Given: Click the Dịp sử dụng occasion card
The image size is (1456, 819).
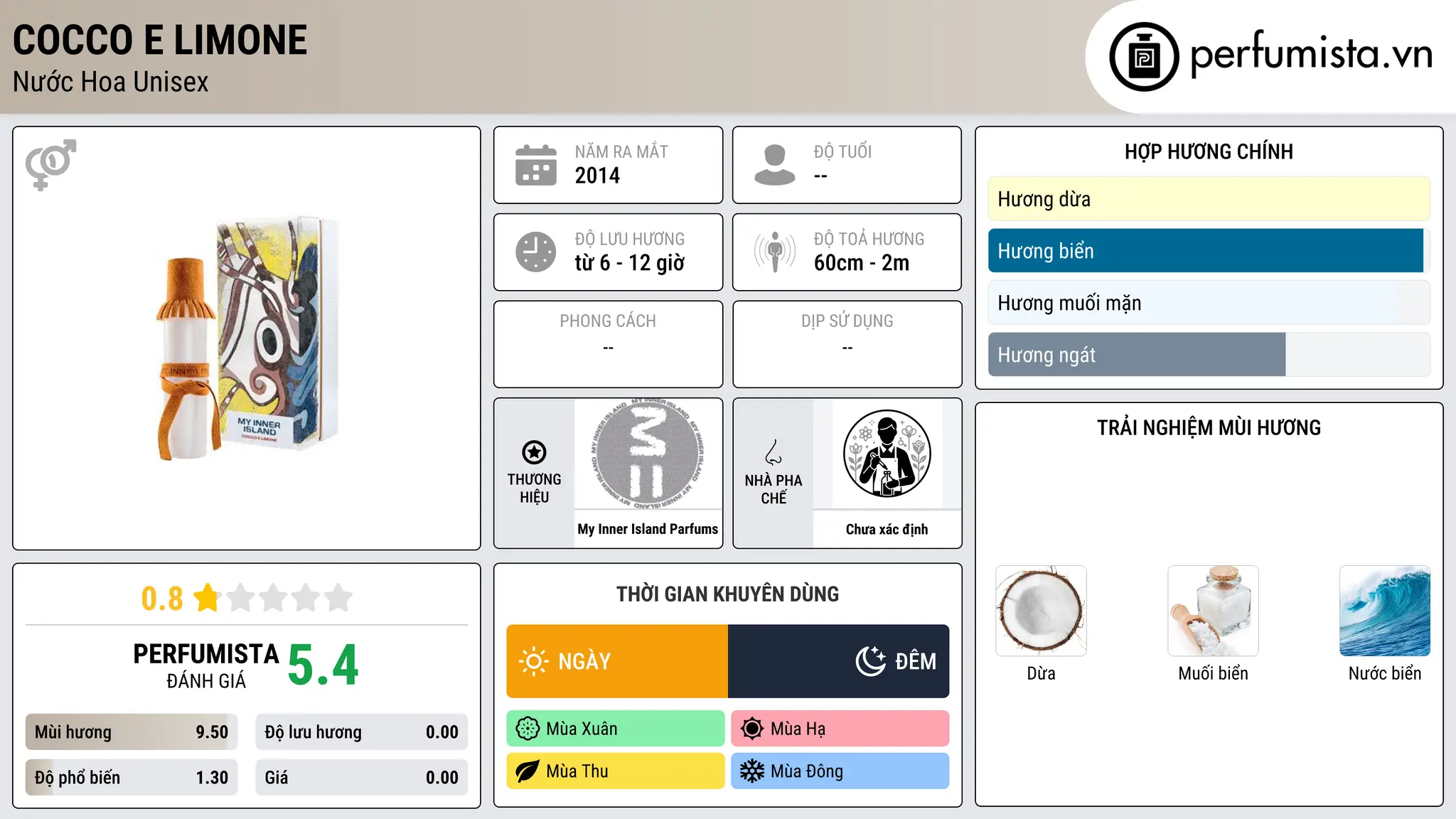Looking at the screenshot, I should pos(847,344).
